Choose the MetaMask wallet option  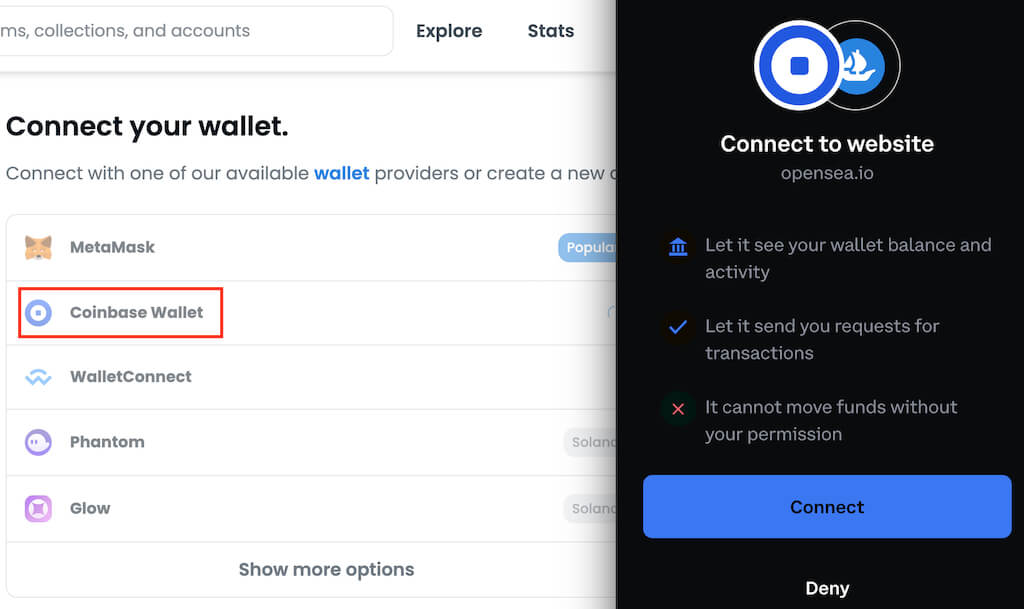pos(112,247)
